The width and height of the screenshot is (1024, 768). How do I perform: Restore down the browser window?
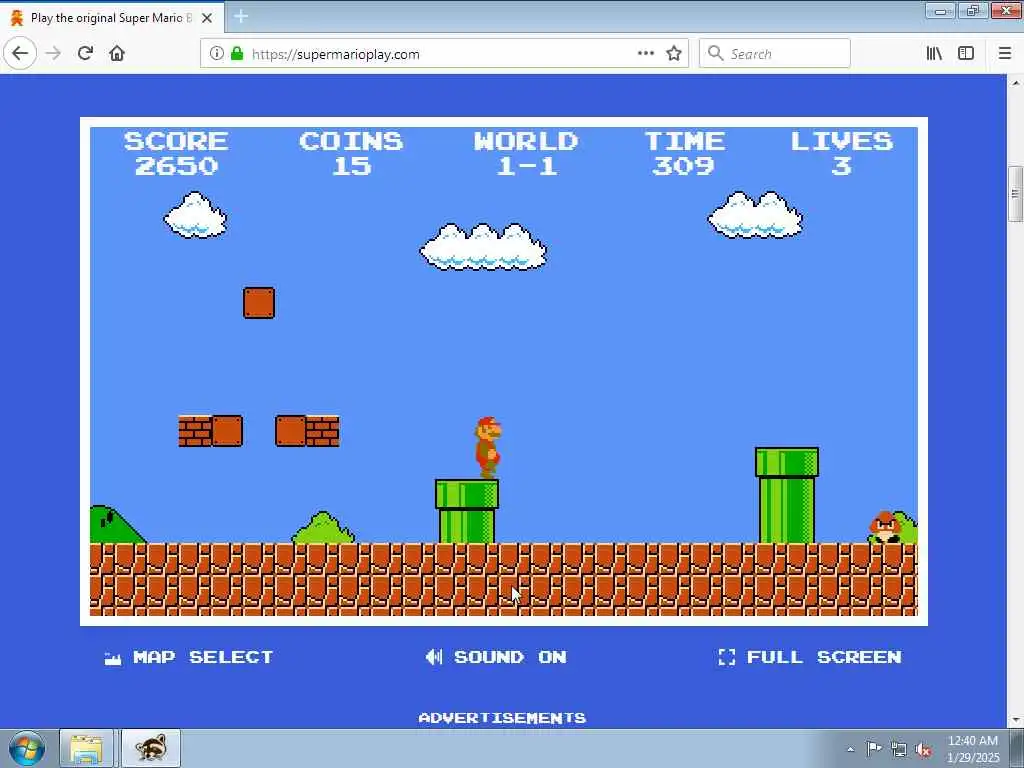(973, 10)
